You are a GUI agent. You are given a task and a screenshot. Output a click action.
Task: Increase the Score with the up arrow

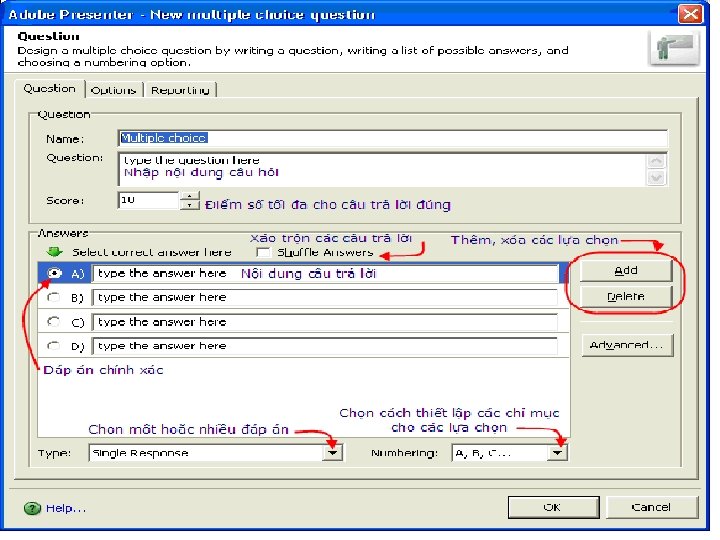click(x=190, y=196)
